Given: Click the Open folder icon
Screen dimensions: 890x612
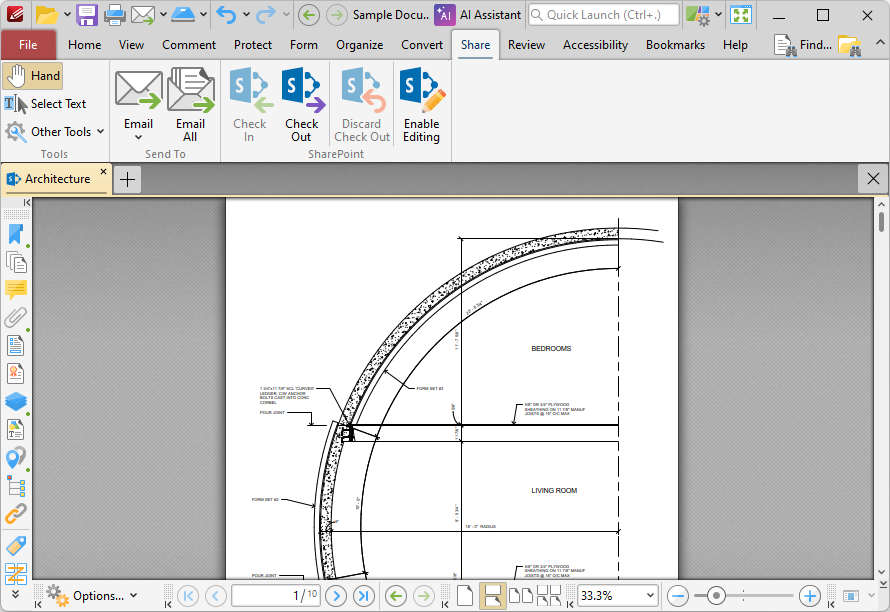Looking at the screenshot, I should (x=47, y=15).
